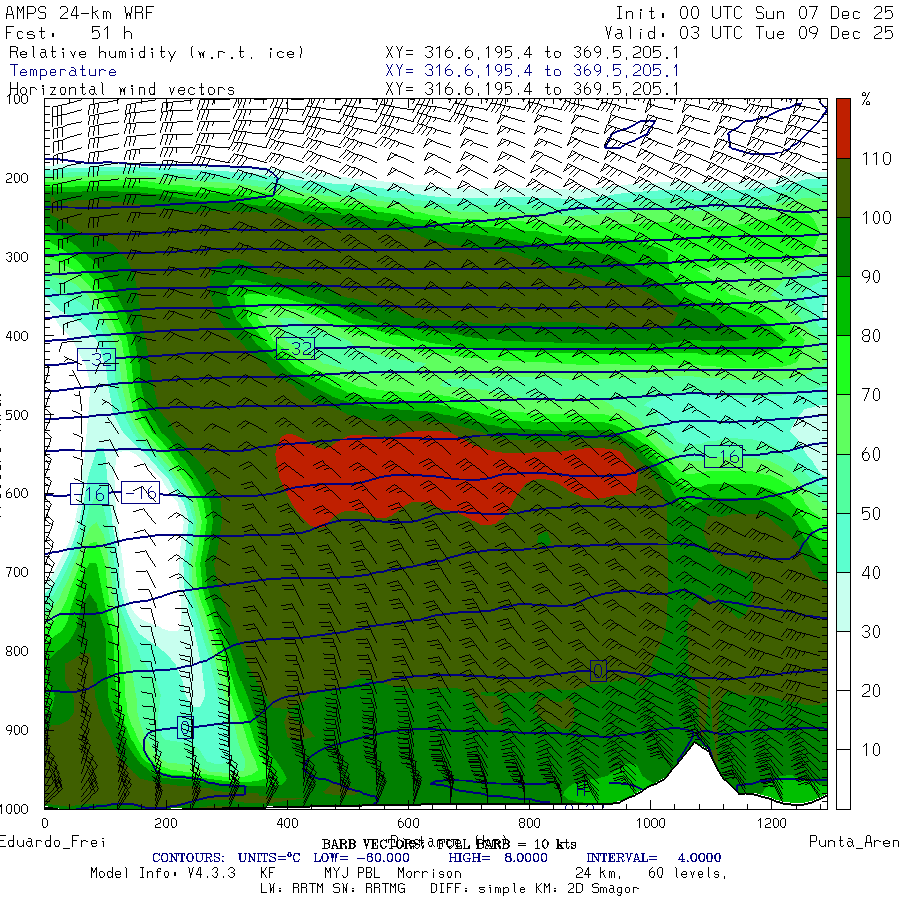Click the legend value "110"

(876, 158)
